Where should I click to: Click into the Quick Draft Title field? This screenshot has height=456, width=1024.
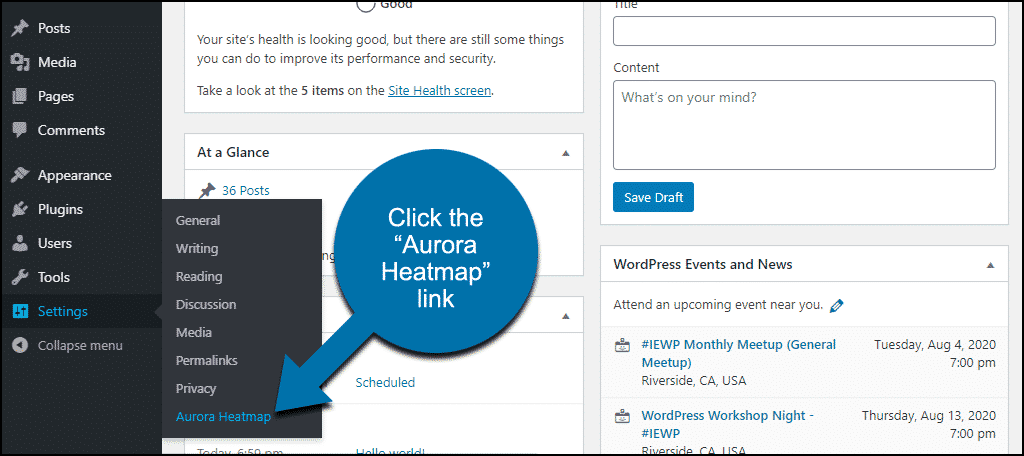(x=804, y=31)
